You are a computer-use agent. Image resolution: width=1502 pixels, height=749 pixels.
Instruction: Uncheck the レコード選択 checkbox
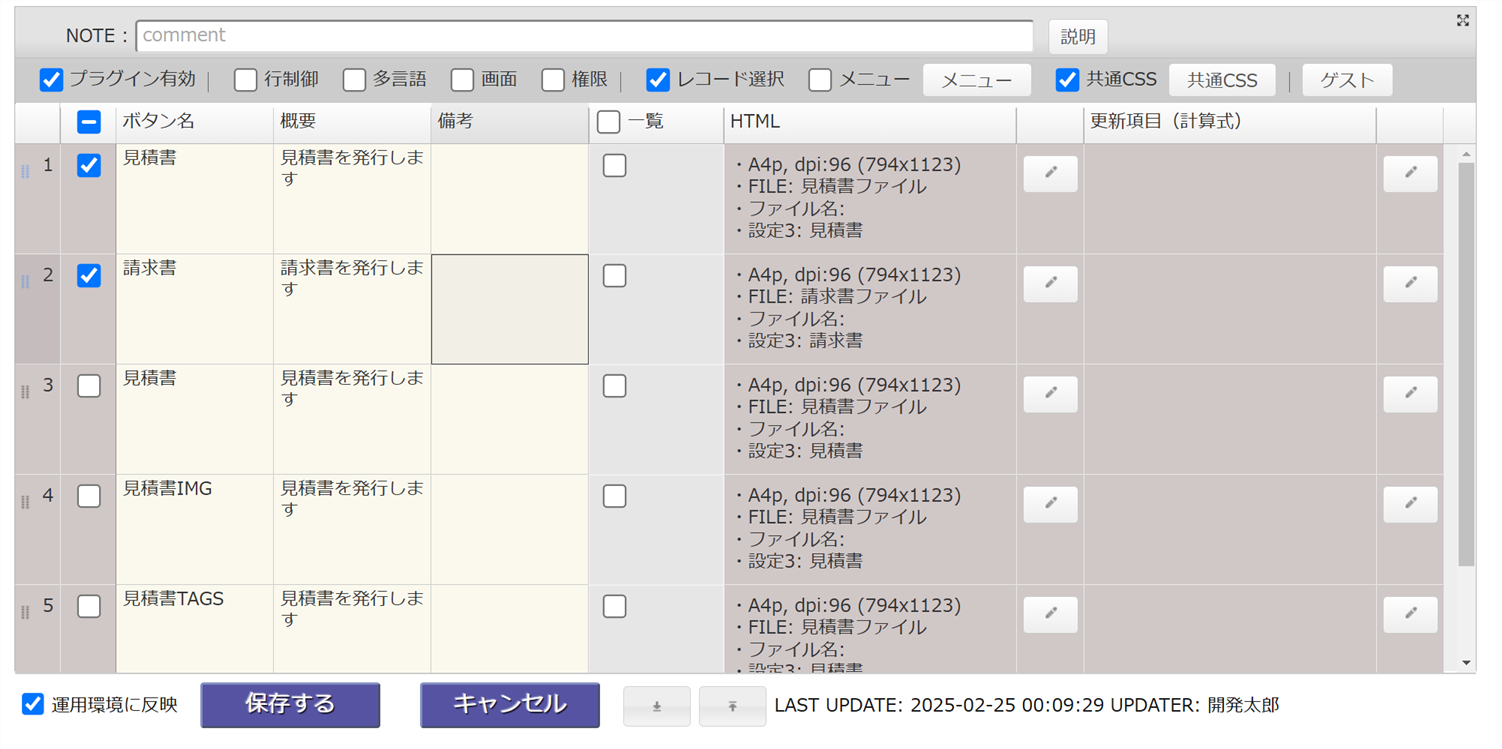pyautogui.click(x=658, y=80)
